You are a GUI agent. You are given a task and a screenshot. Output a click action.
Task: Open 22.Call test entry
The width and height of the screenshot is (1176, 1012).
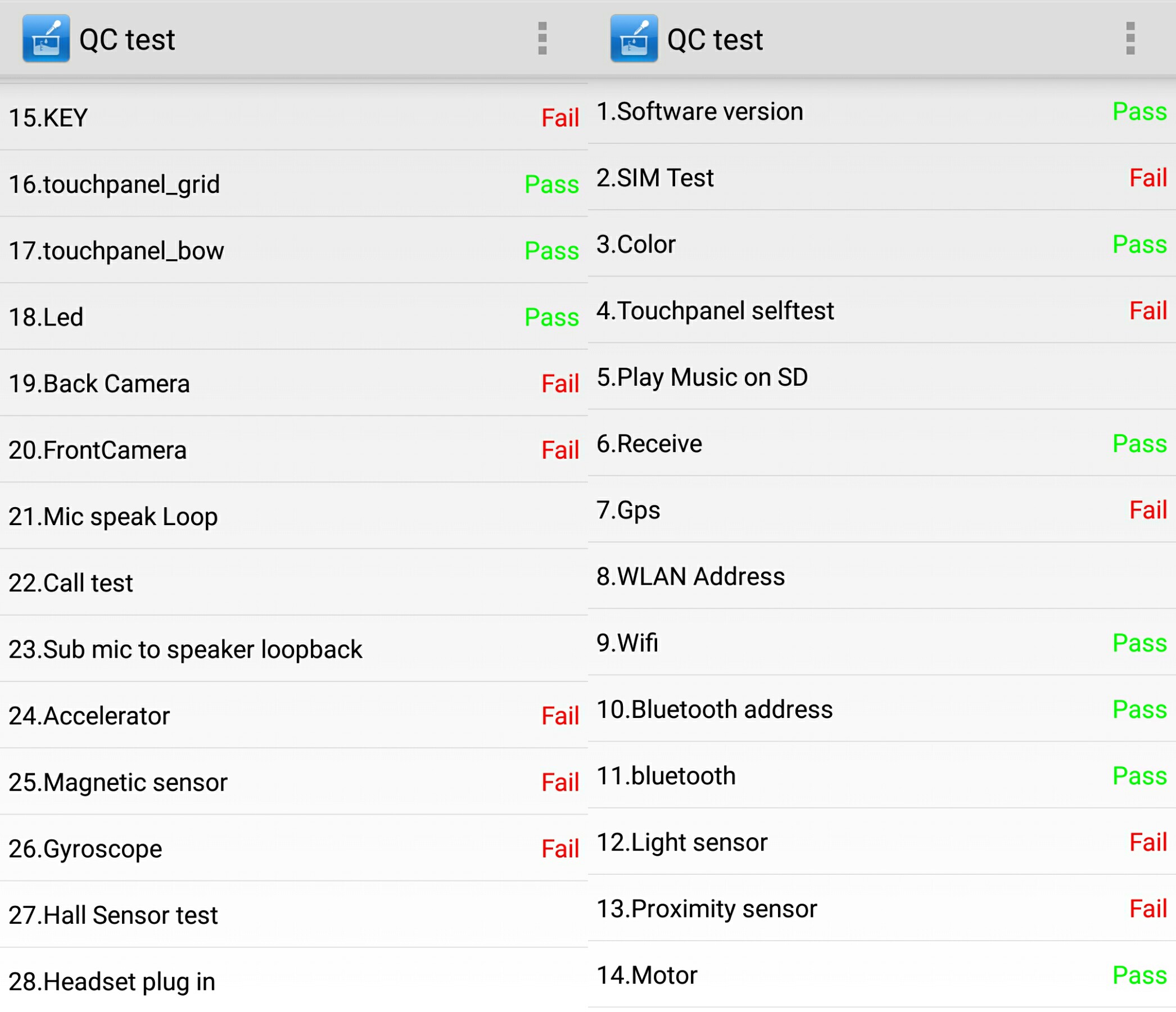point(293,582)
